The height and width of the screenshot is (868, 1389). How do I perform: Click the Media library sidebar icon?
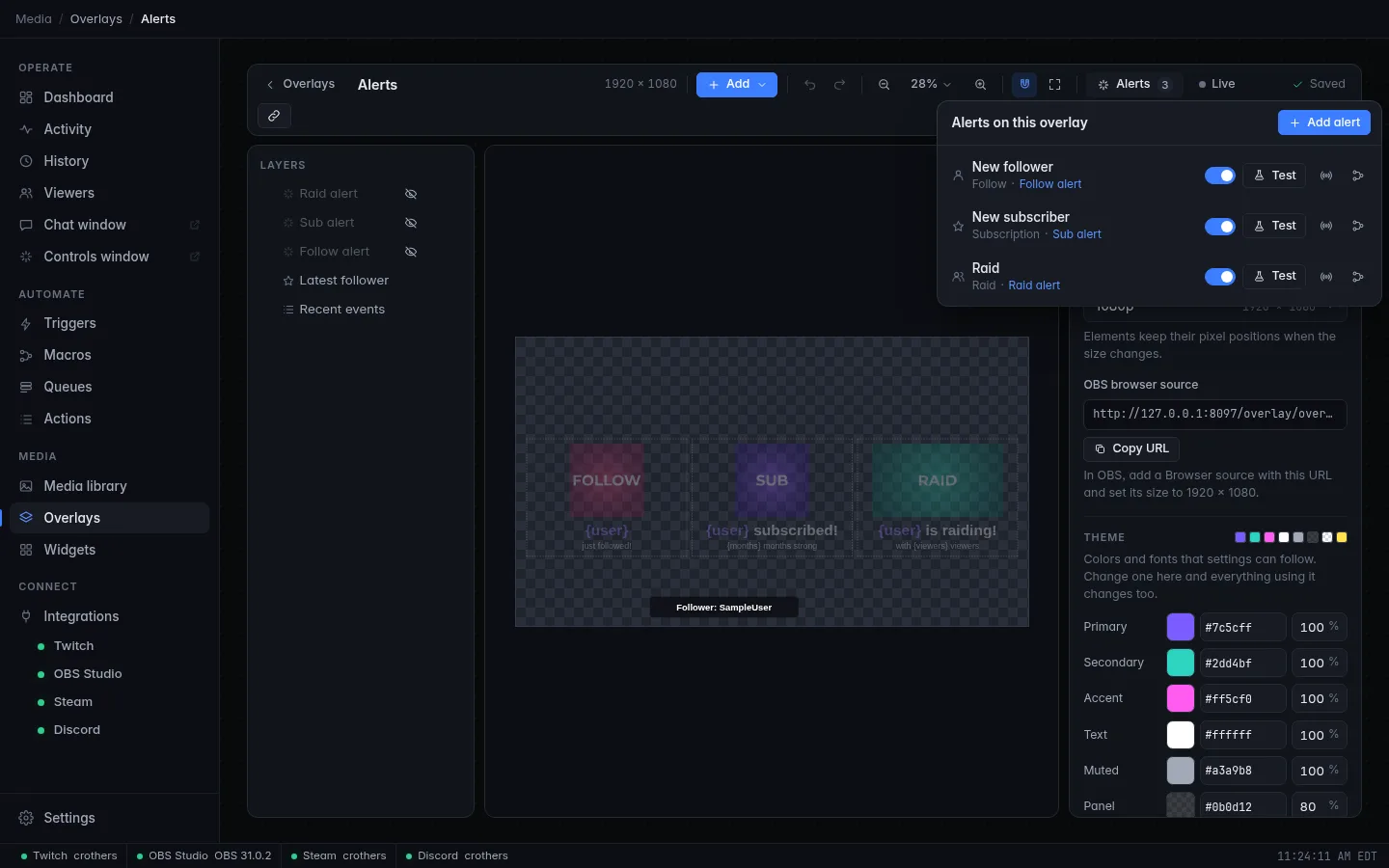click(26, 486)
